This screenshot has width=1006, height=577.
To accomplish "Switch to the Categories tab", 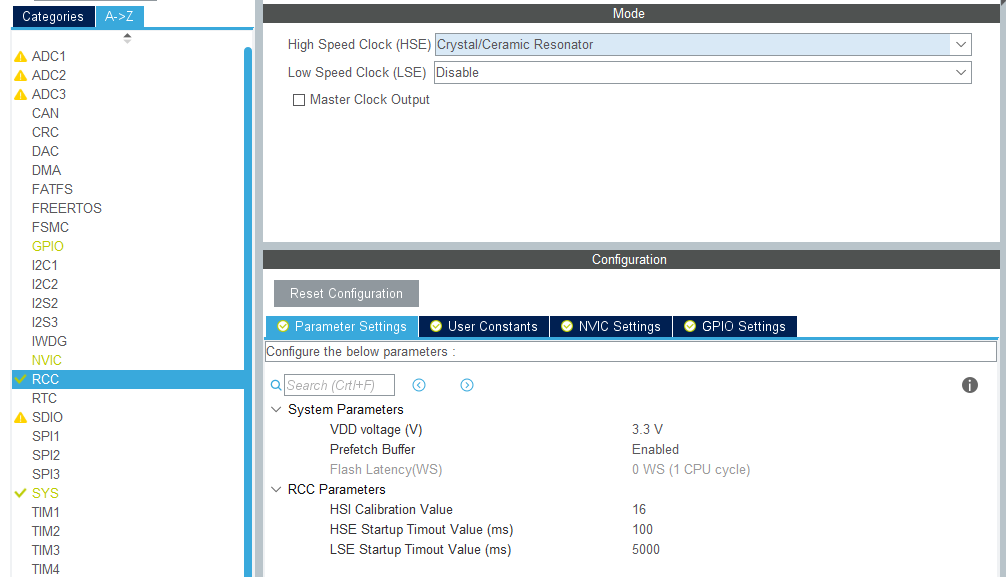I will pos(53,17).
